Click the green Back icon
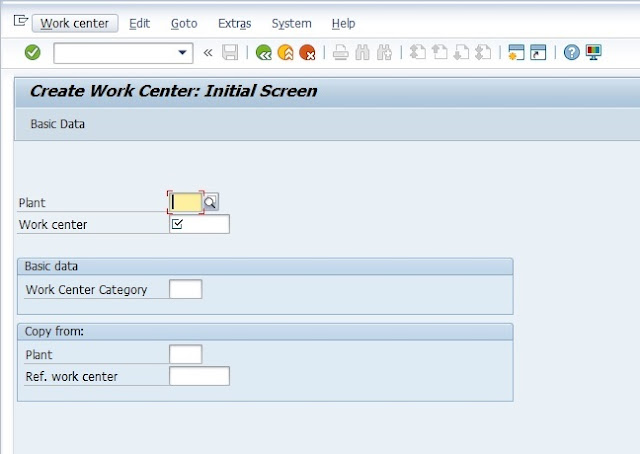 (x=264, y=53)
